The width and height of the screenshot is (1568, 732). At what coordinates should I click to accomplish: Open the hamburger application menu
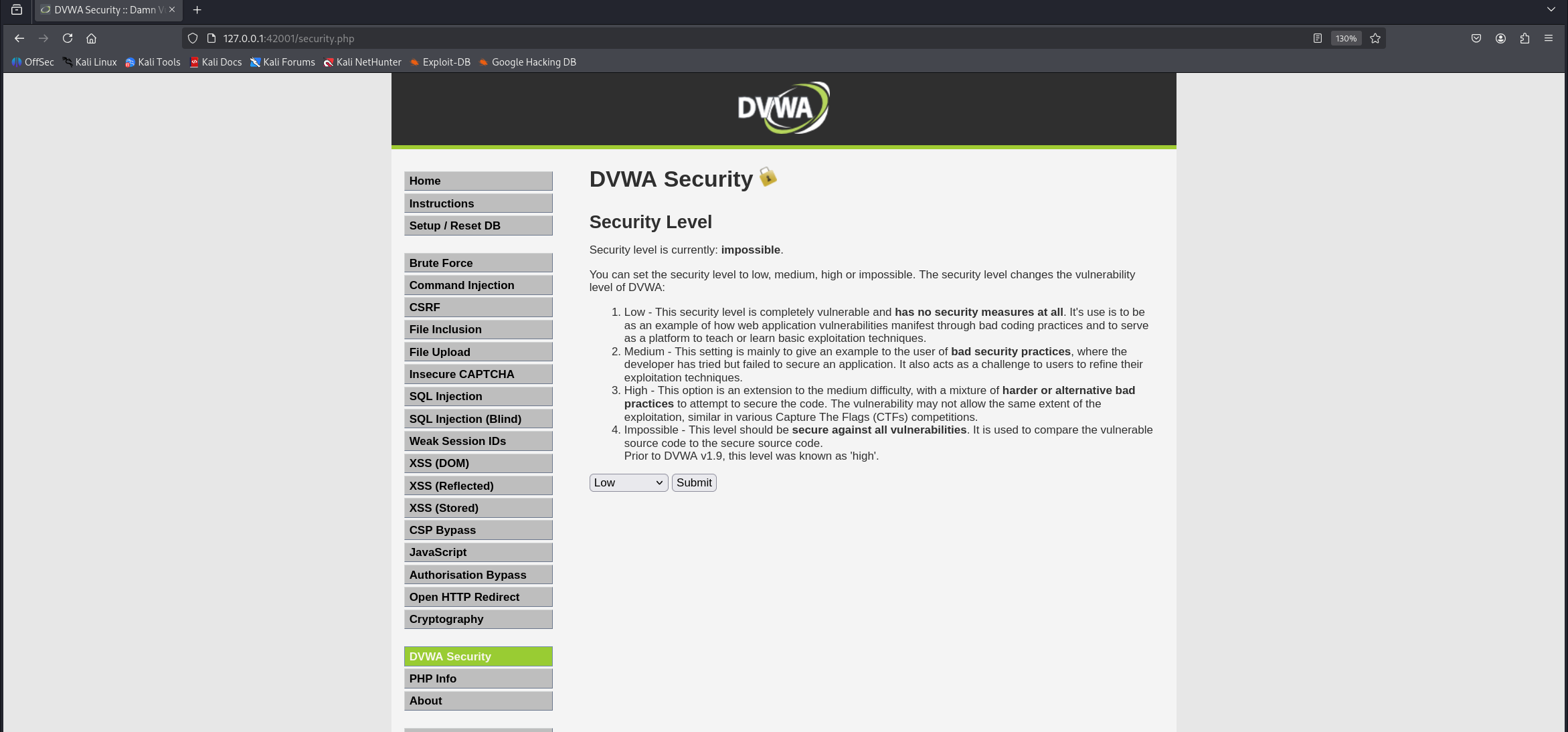[1549, 38]
